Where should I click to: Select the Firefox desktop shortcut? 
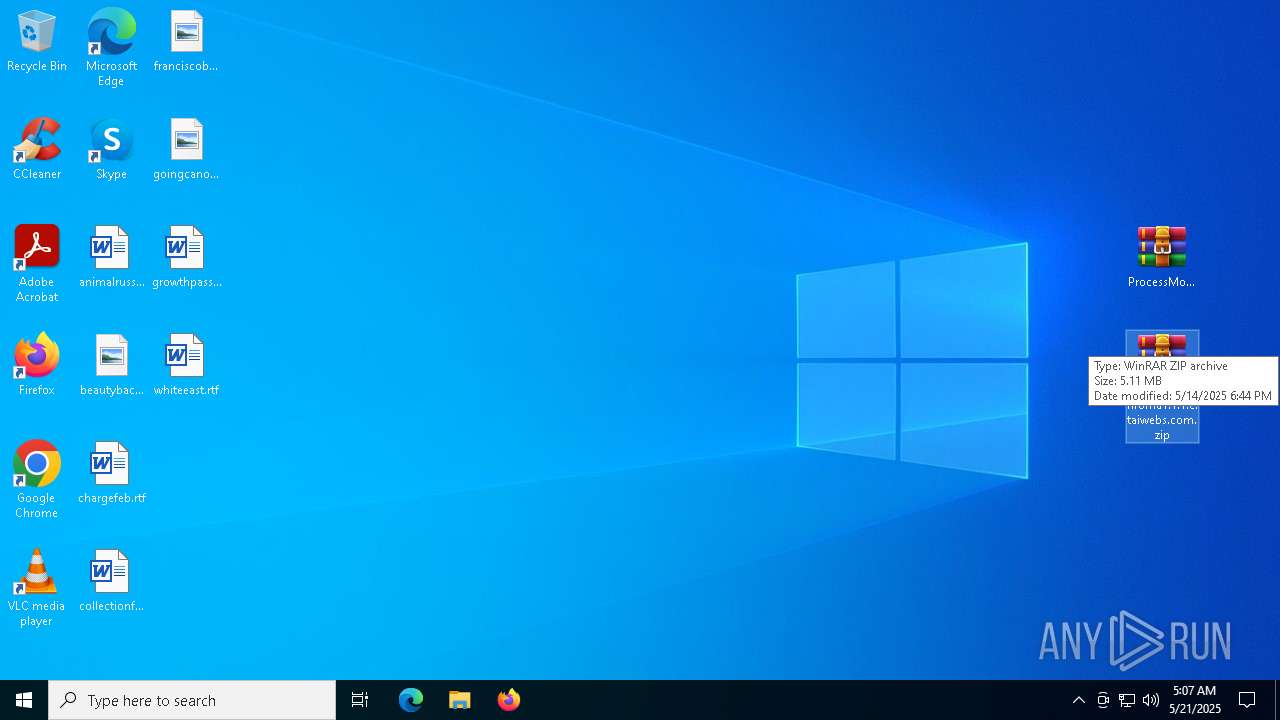(37, 366)
